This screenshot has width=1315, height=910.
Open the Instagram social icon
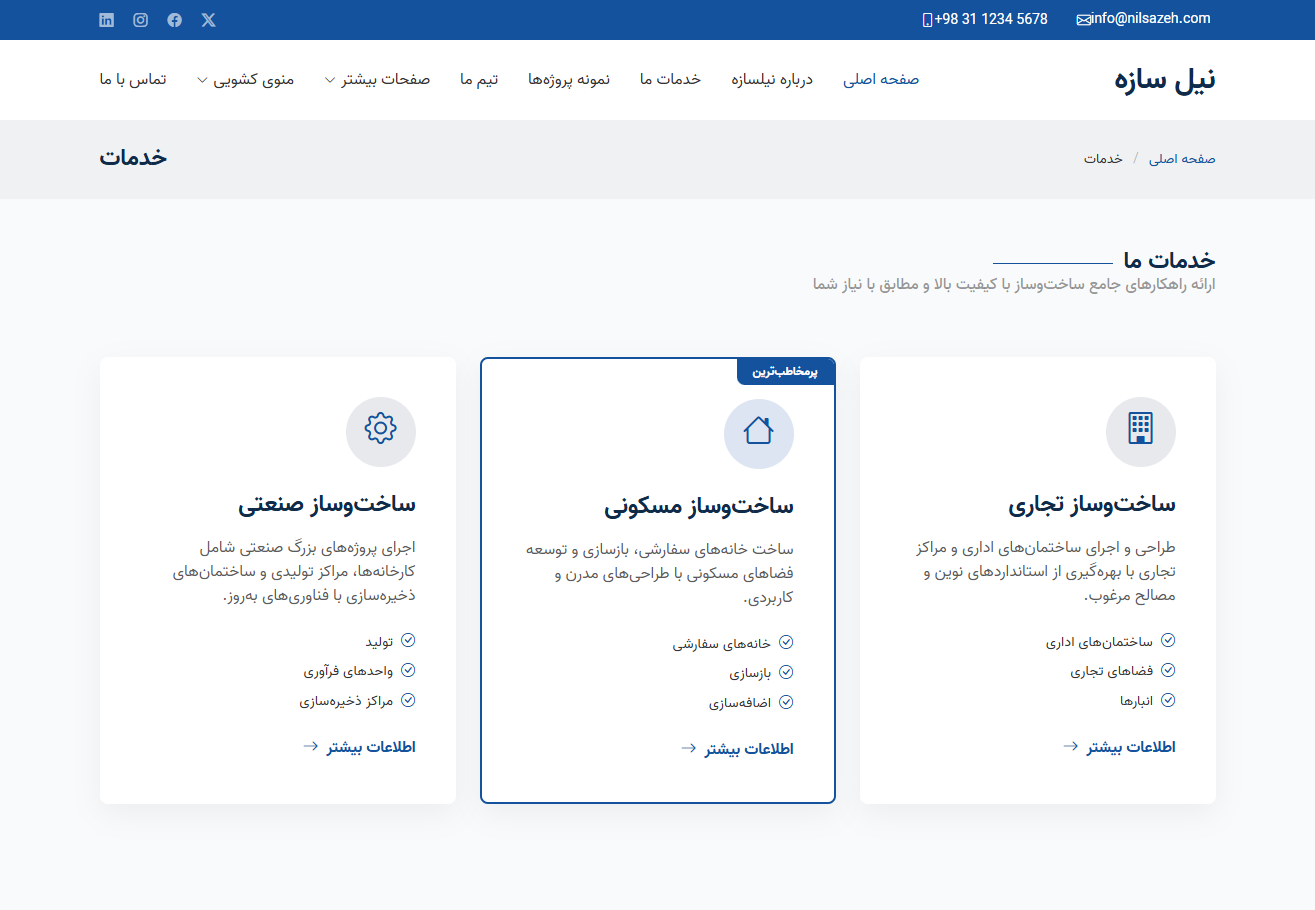141,20
